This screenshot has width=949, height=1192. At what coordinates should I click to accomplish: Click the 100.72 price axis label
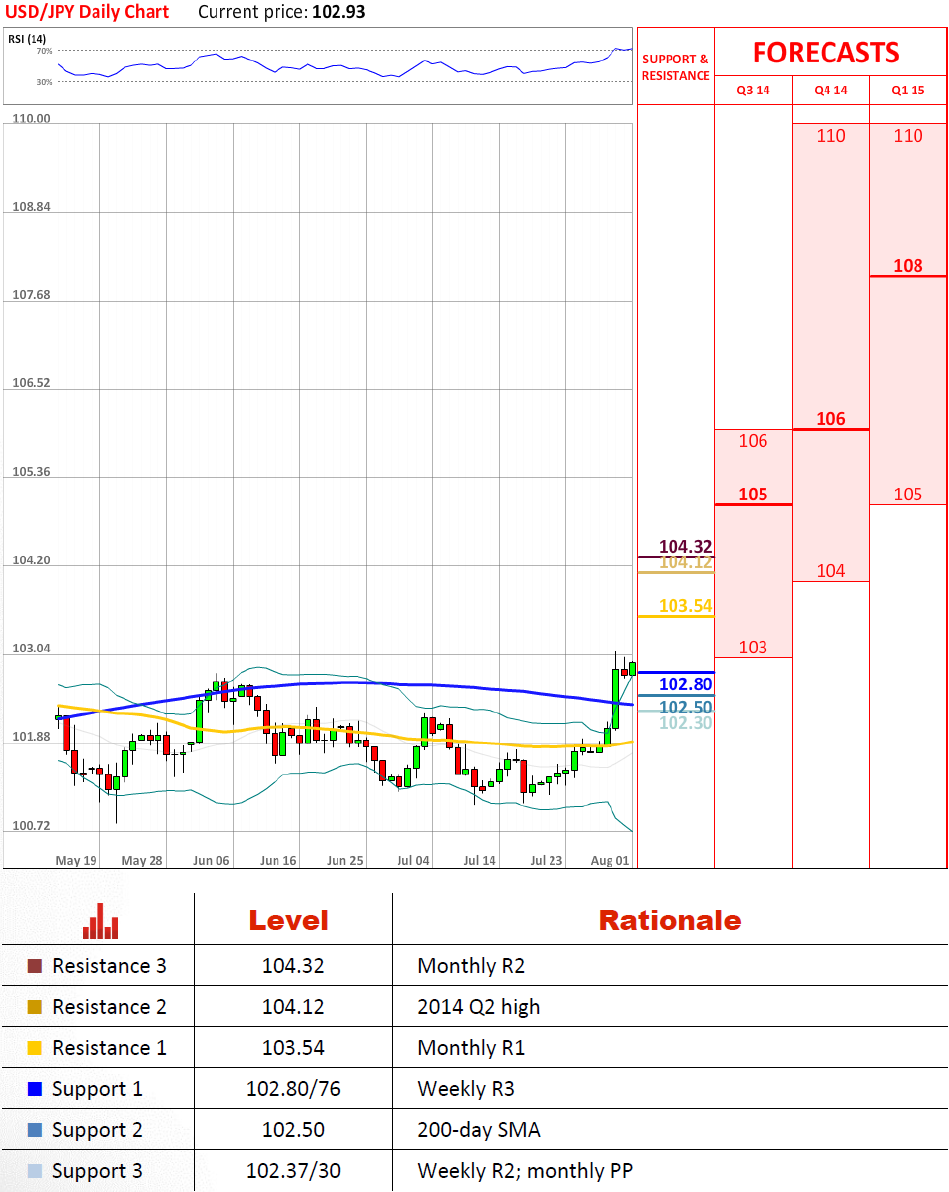31,826
